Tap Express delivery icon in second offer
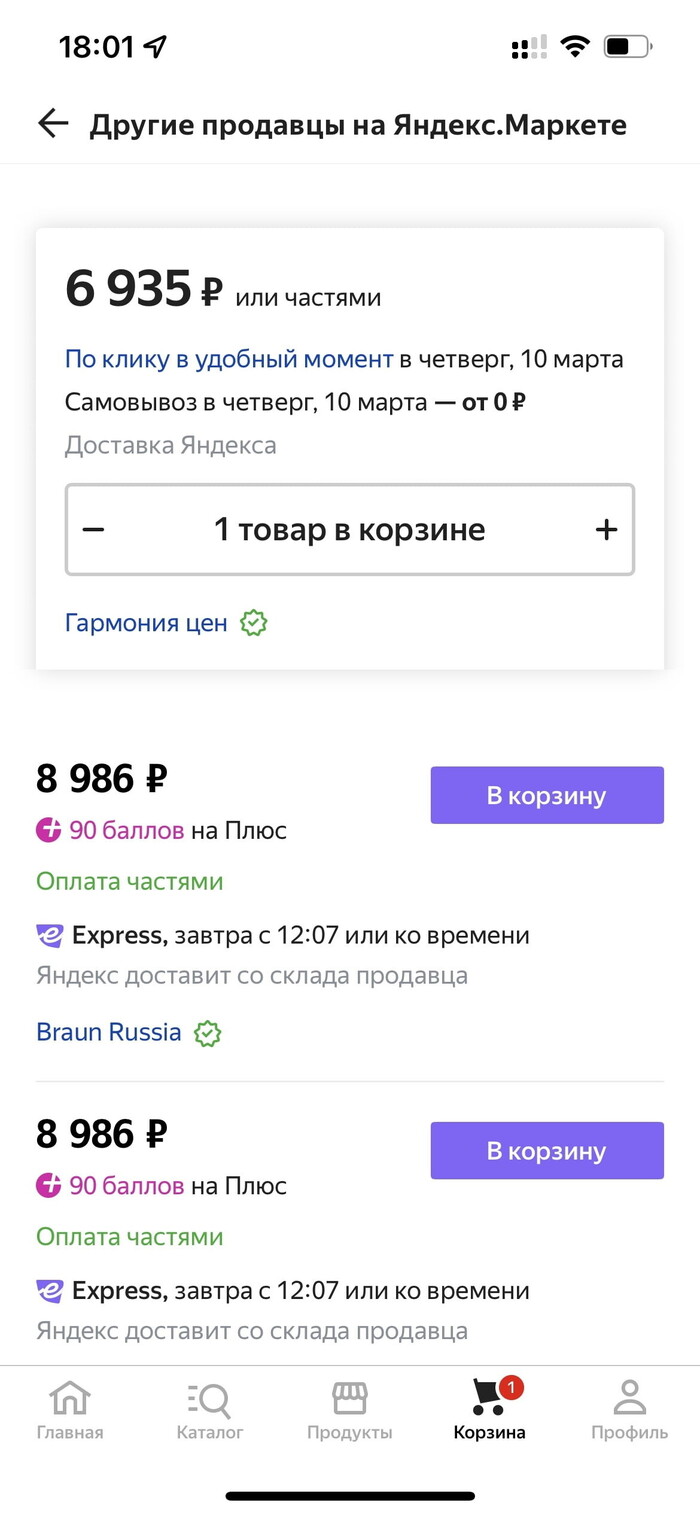The image size is (700, 1515). (x=50, y=1291)
